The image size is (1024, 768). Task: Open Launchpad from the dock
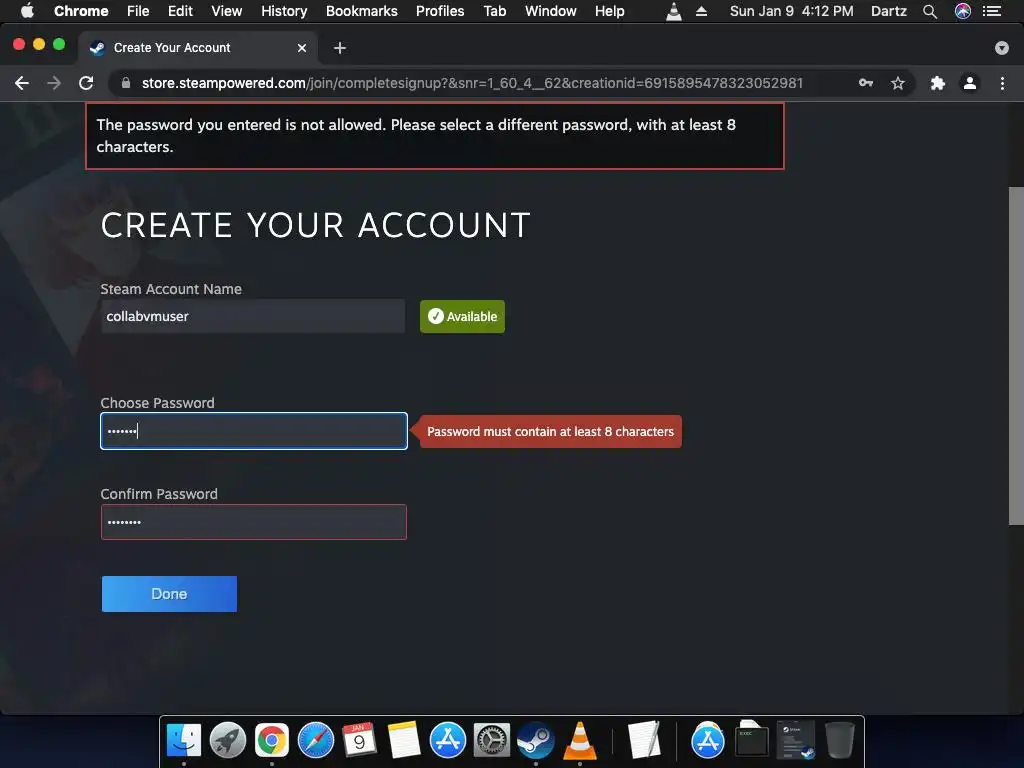[x=228, y=740]
